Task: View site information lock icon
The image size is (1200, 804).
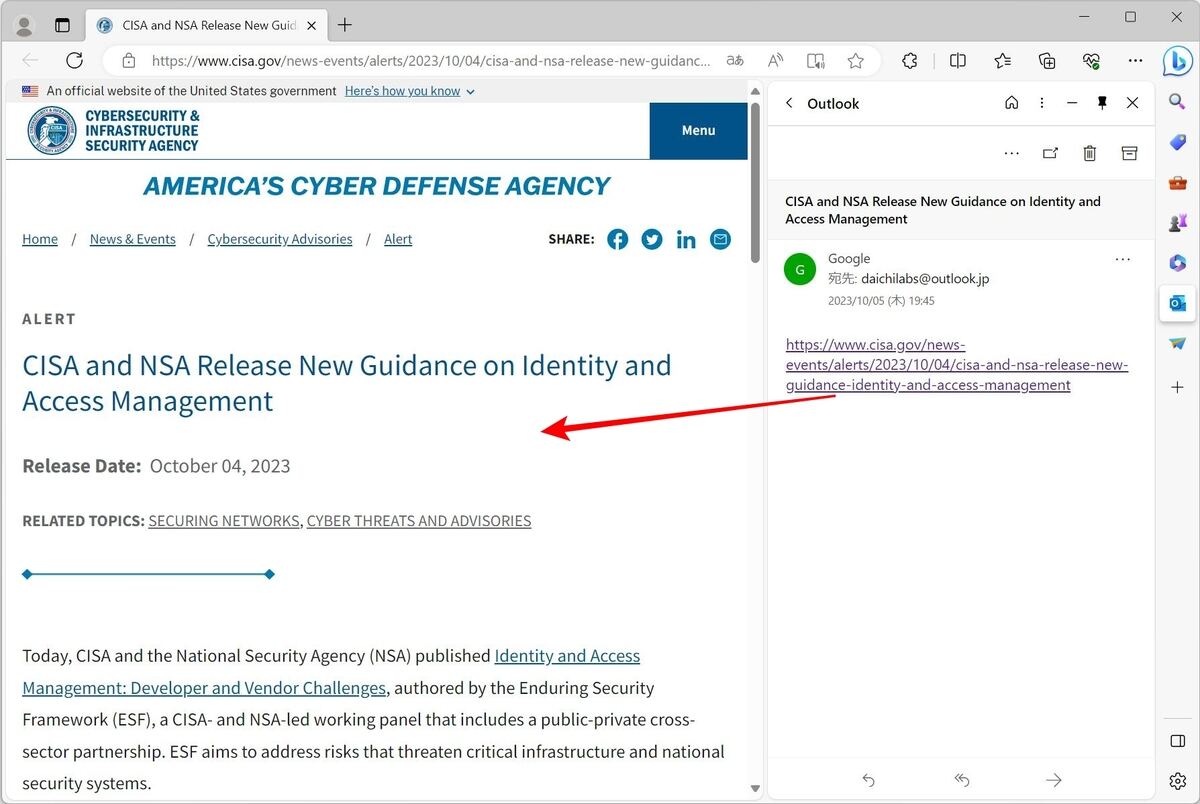Action: [128, 60]
